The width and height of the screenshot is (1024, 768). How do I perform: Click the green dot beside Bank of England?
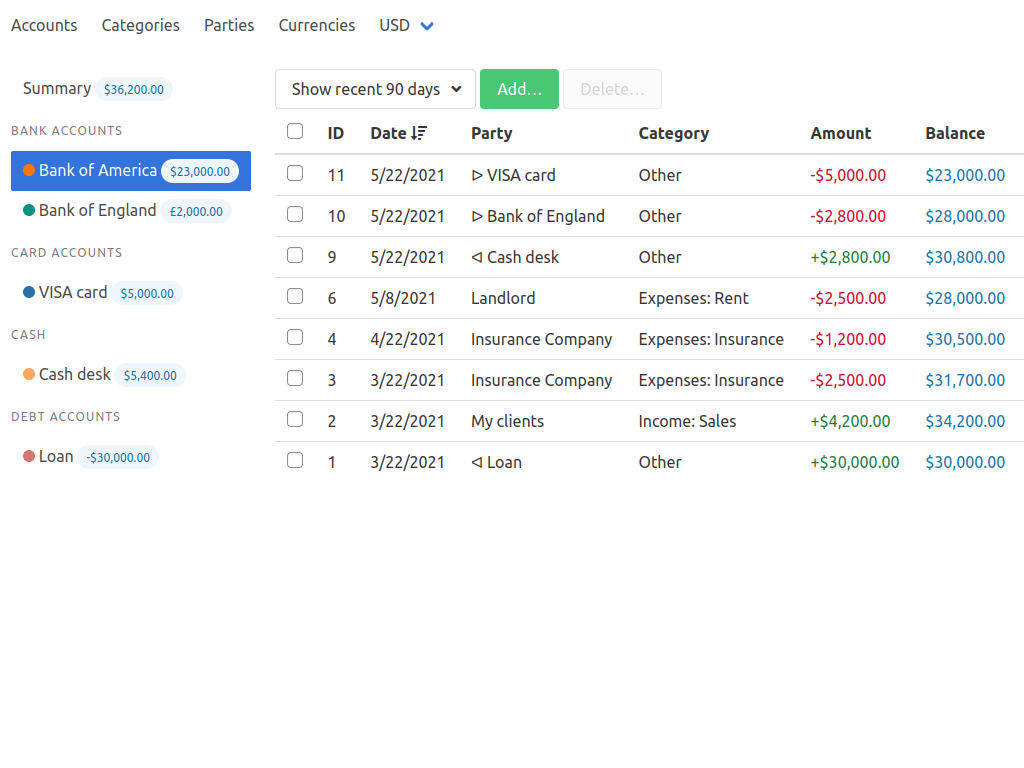(x=29, y=211)
